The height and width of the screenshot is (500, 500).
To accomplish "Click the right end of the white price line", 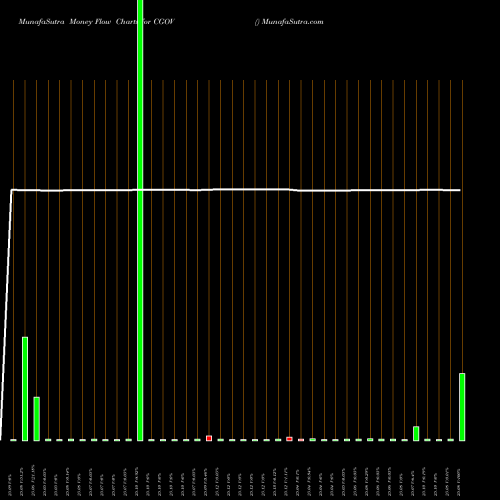I will (x=460, y=190).
